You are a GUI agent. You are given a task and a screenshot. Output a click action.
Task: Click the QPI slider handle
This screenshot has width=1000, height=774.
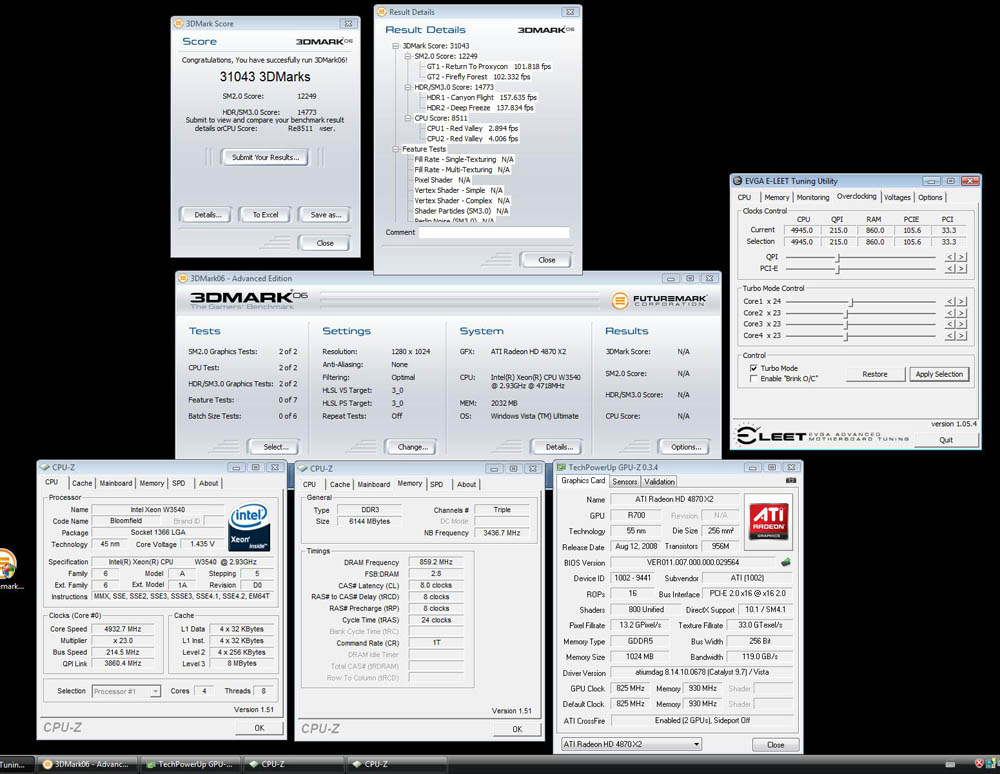[839, 257]
